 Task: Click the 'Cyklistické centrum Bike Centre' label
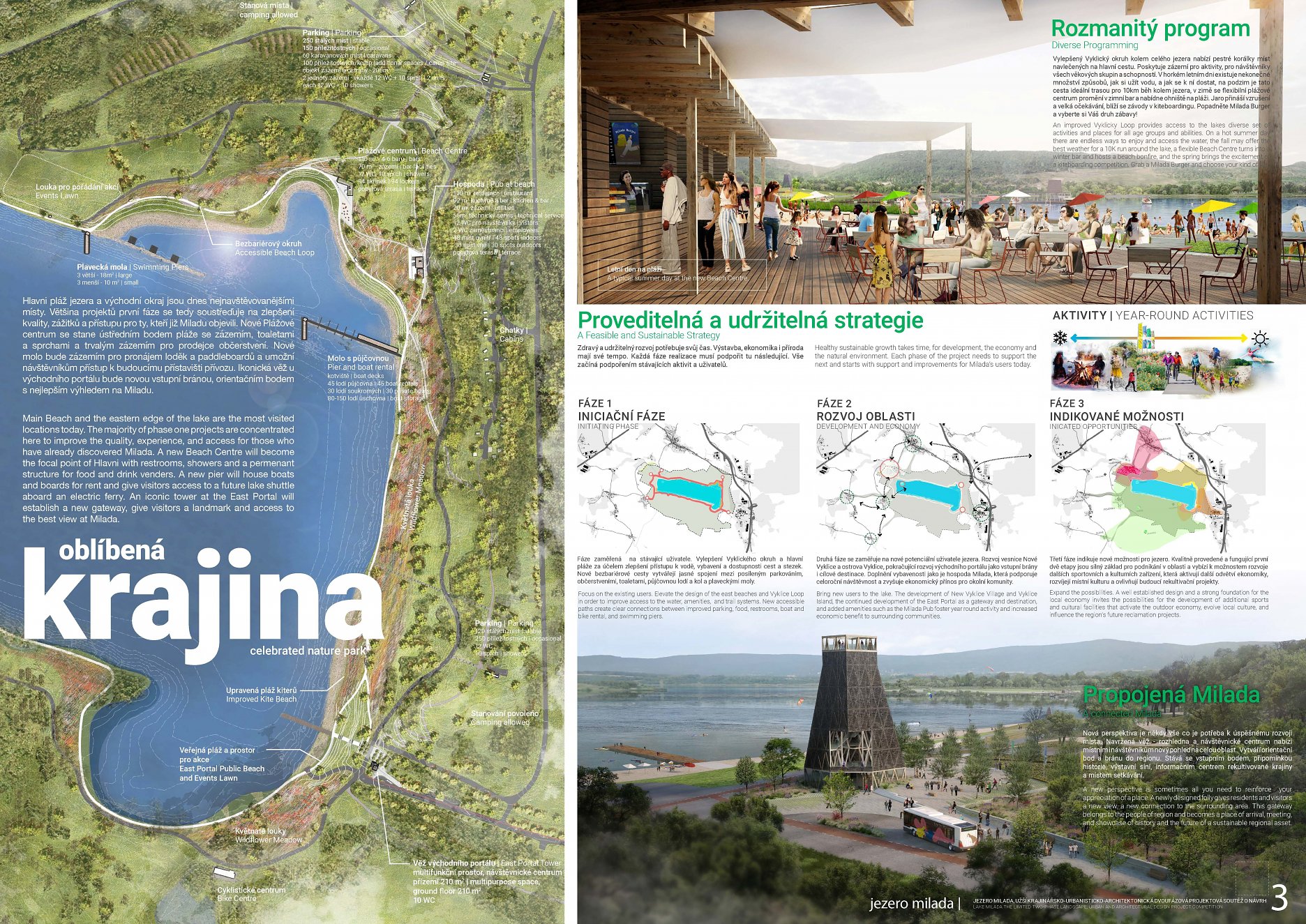tap(250, 894)
